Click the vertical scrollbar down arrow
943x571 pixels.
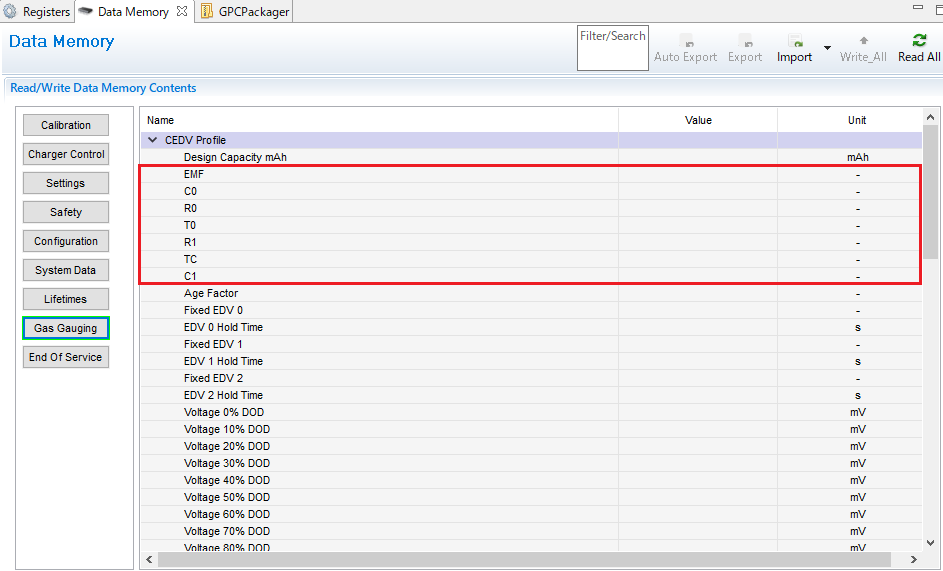pyautogui.click(x=930, y=542)
